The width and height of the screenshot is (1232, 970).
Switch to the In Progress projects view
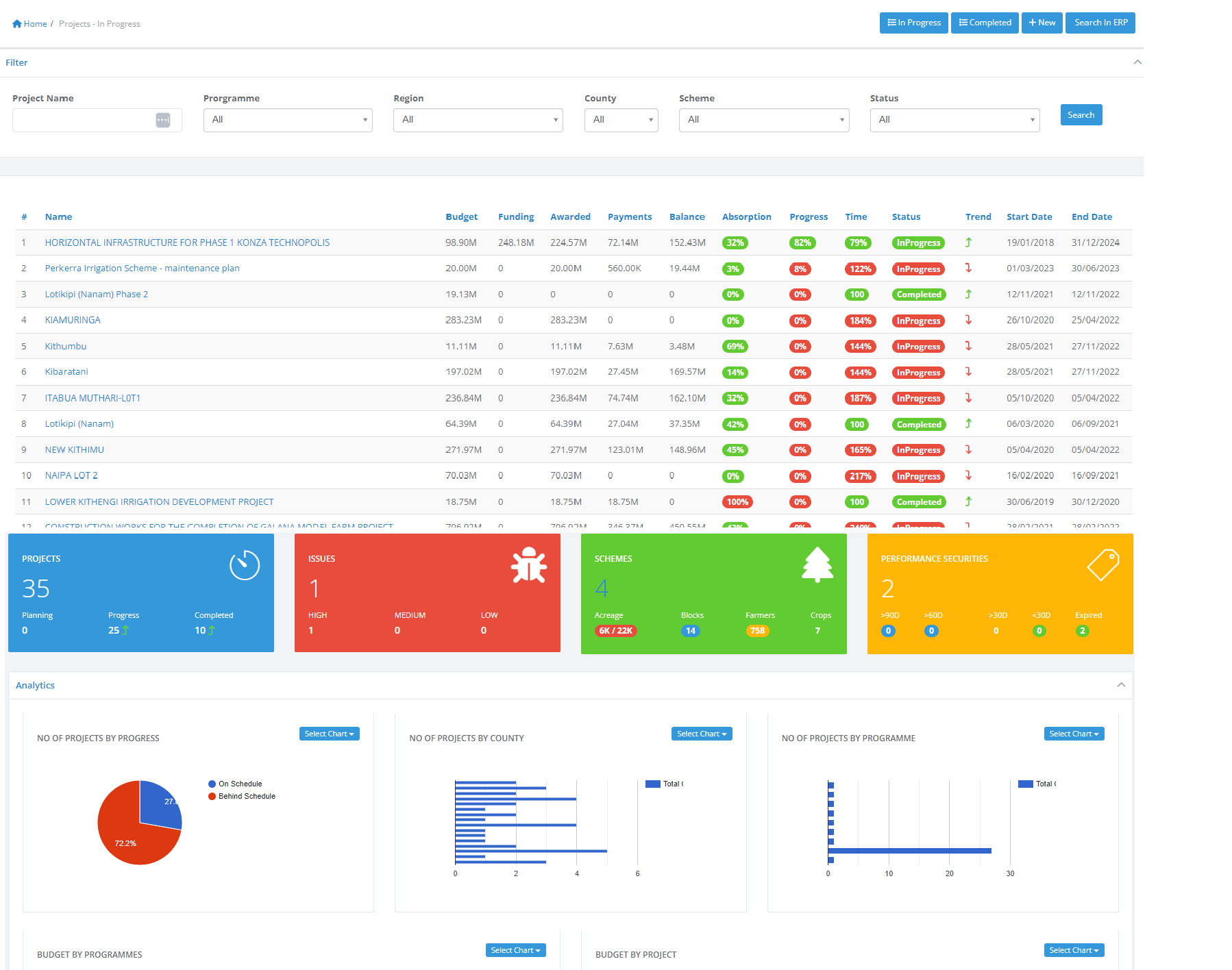(x=914, y=23)
